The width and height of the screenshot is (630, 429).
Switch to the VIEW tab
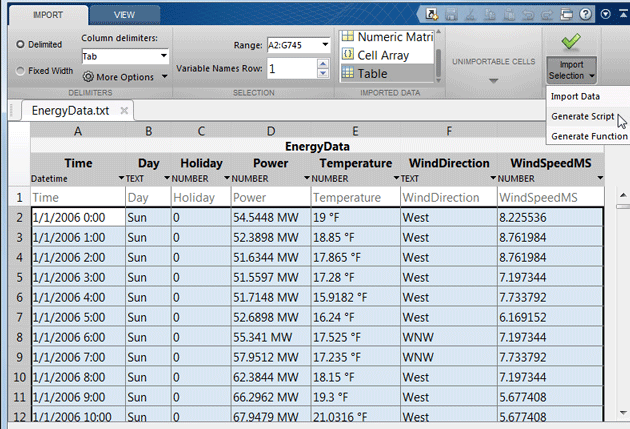[x=124, y=15]
